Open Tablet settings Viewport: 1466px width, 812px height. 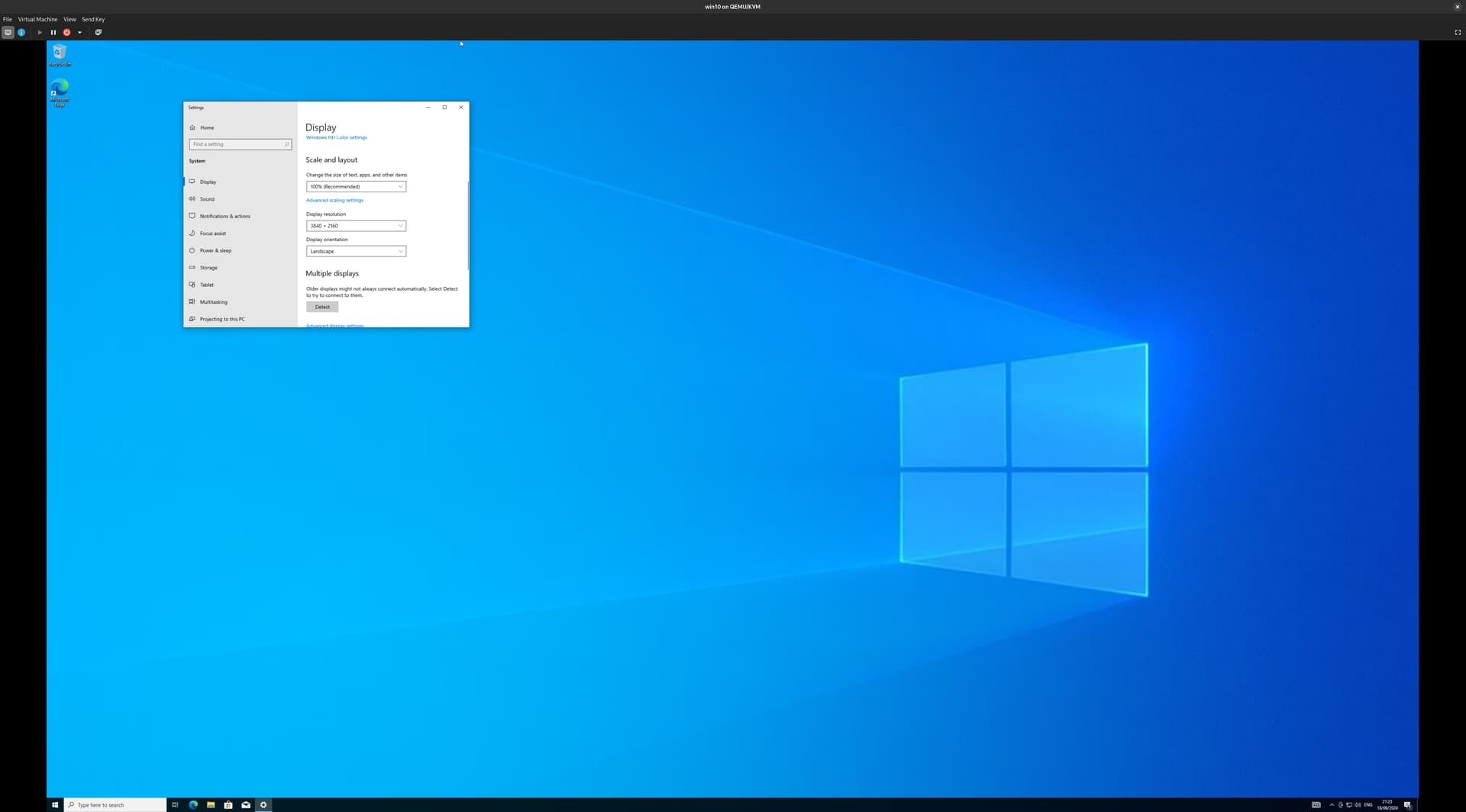tap(241, 285)
